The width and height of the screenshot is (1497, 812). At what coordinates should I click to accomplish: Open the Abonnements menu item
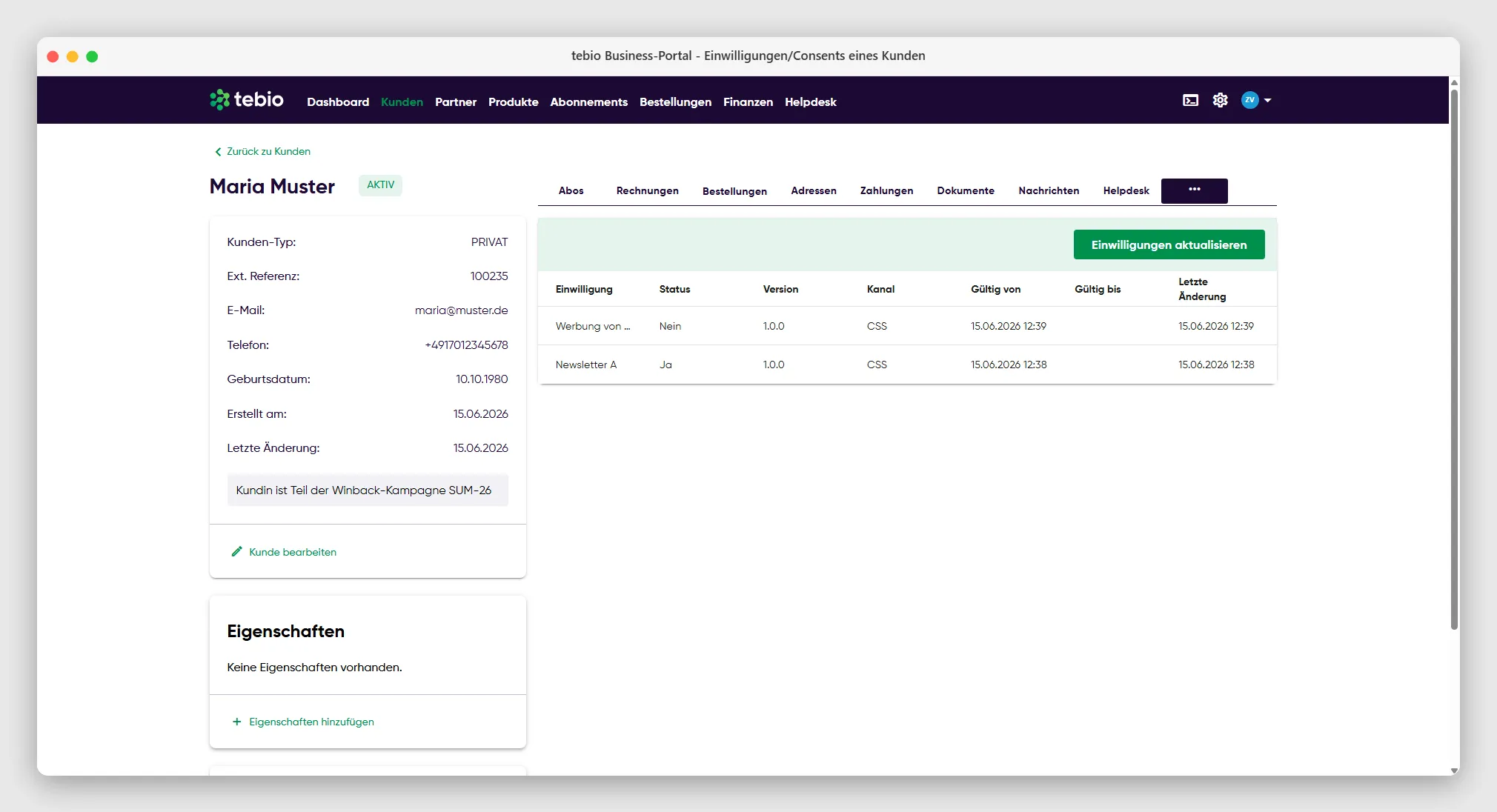(588, 102)
